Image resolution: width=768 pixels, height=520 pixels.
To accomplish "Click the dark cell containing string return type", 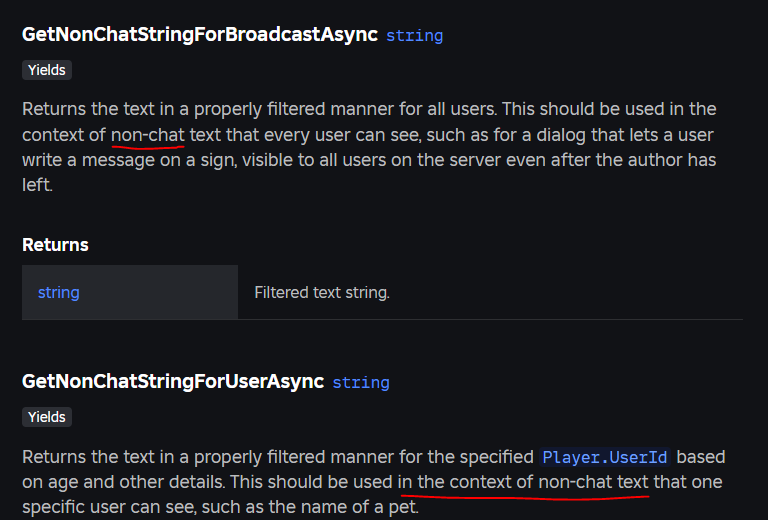I will (x=130, y=292).
